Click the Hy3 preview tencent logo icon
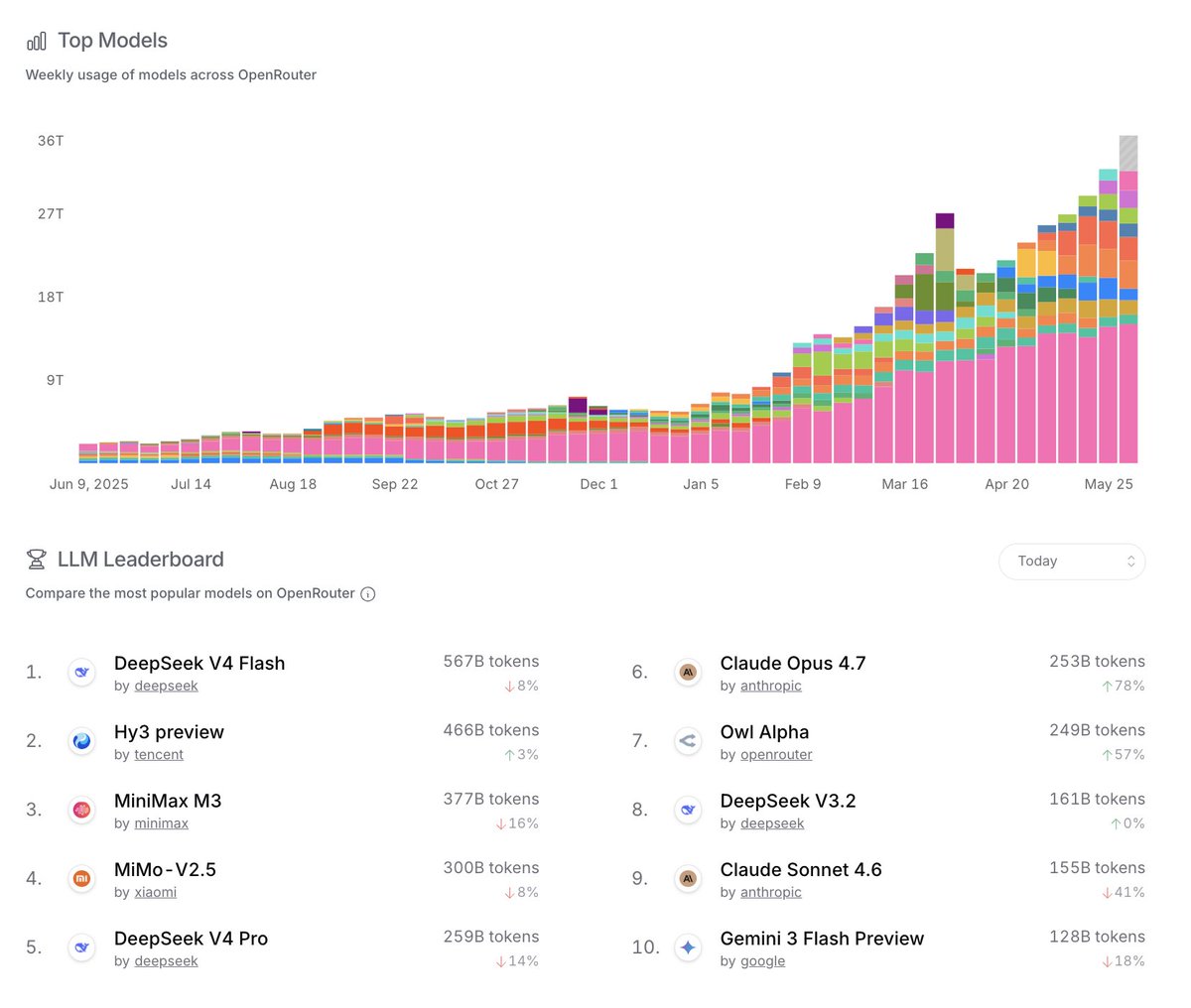 pos(81,741)
